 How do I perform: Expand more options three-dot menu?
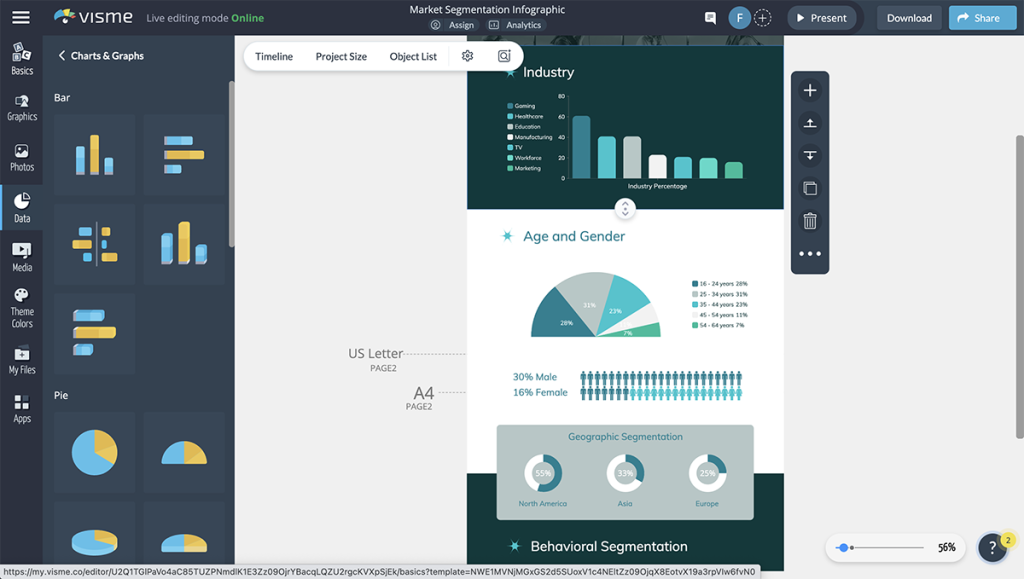[810, 254]
